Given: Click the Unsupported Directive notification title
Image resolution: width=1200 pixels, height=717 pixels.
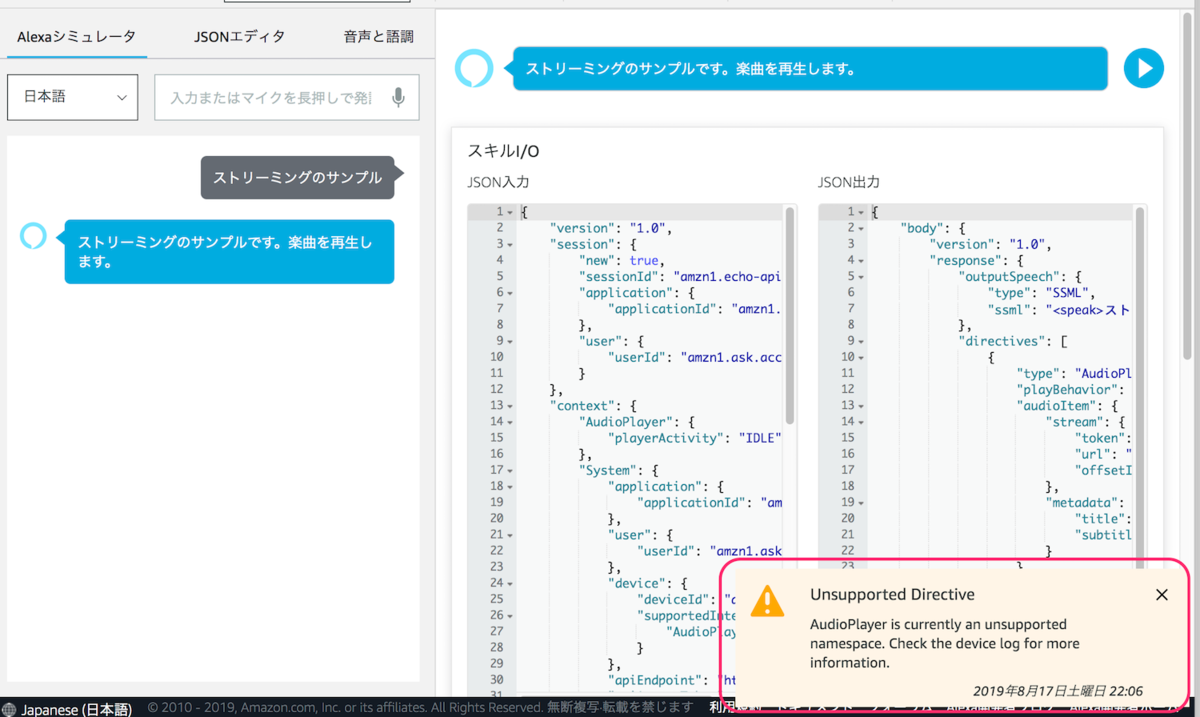Looking at the screenshot, I should pyautogui.click(x=891, y=595).
